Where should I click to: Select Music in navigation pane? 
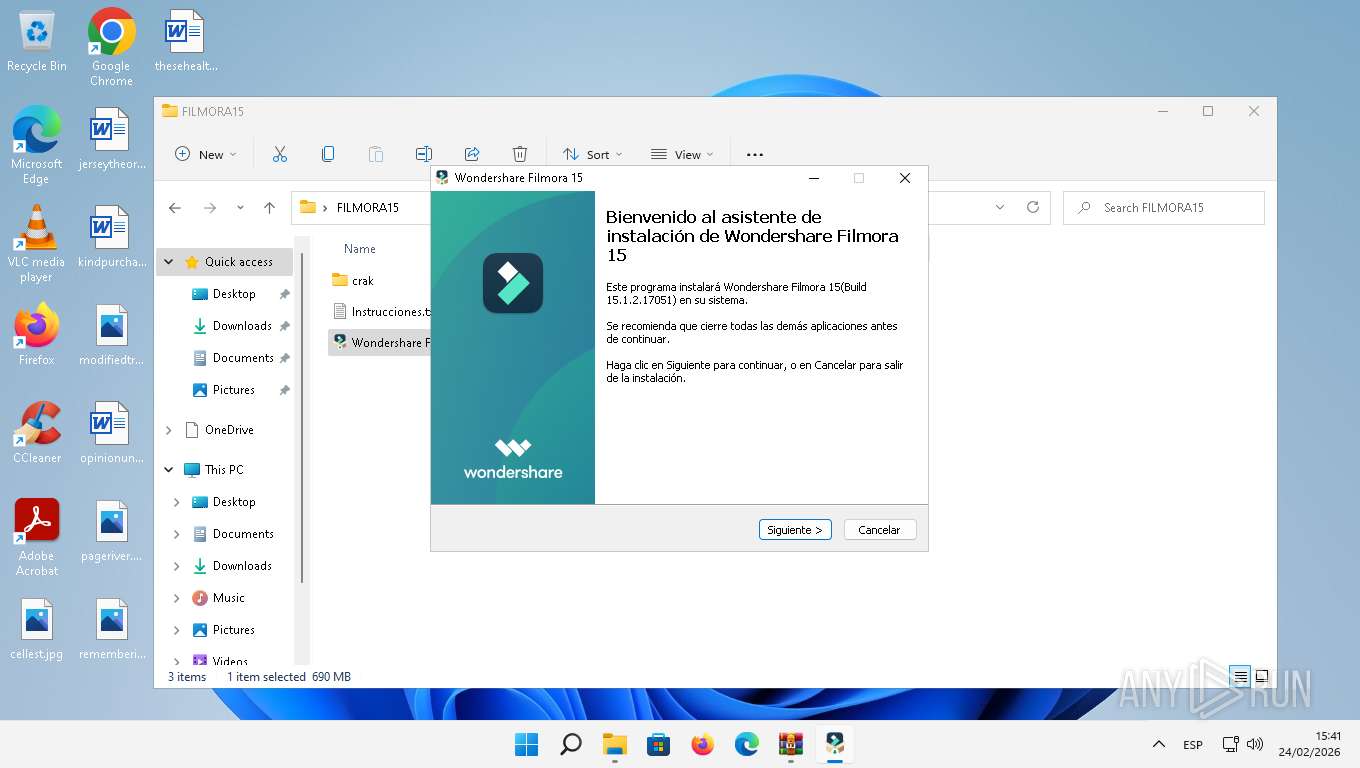pyautogui.click(x=228, y=598)
